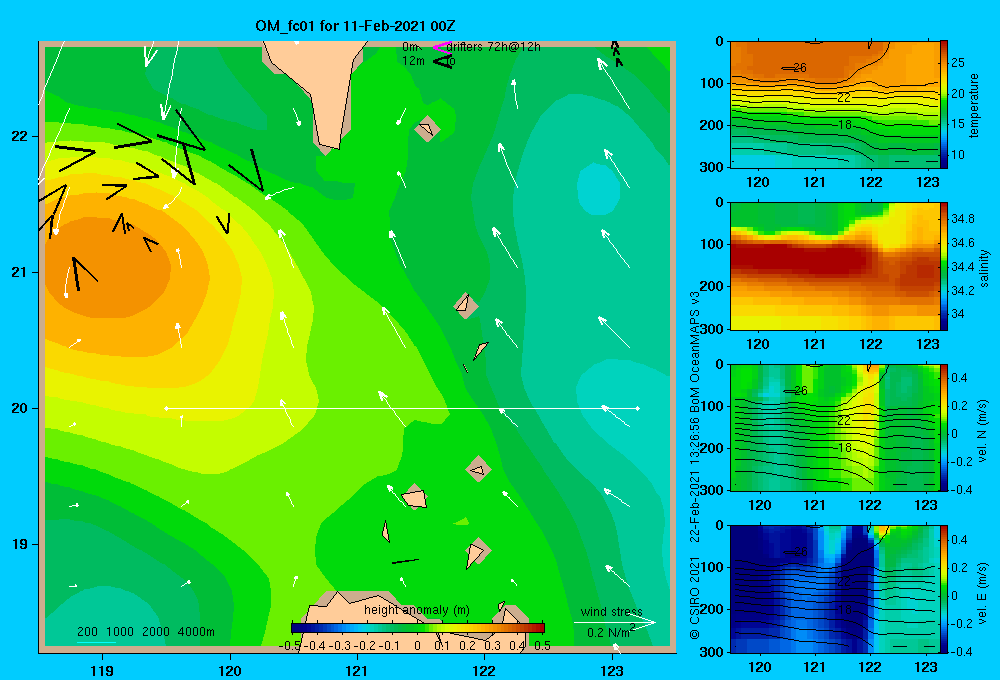Select the 'drifters 72h@12h' legend label
The height and width of the screenshot is (680, 1000).
[493, 47]
